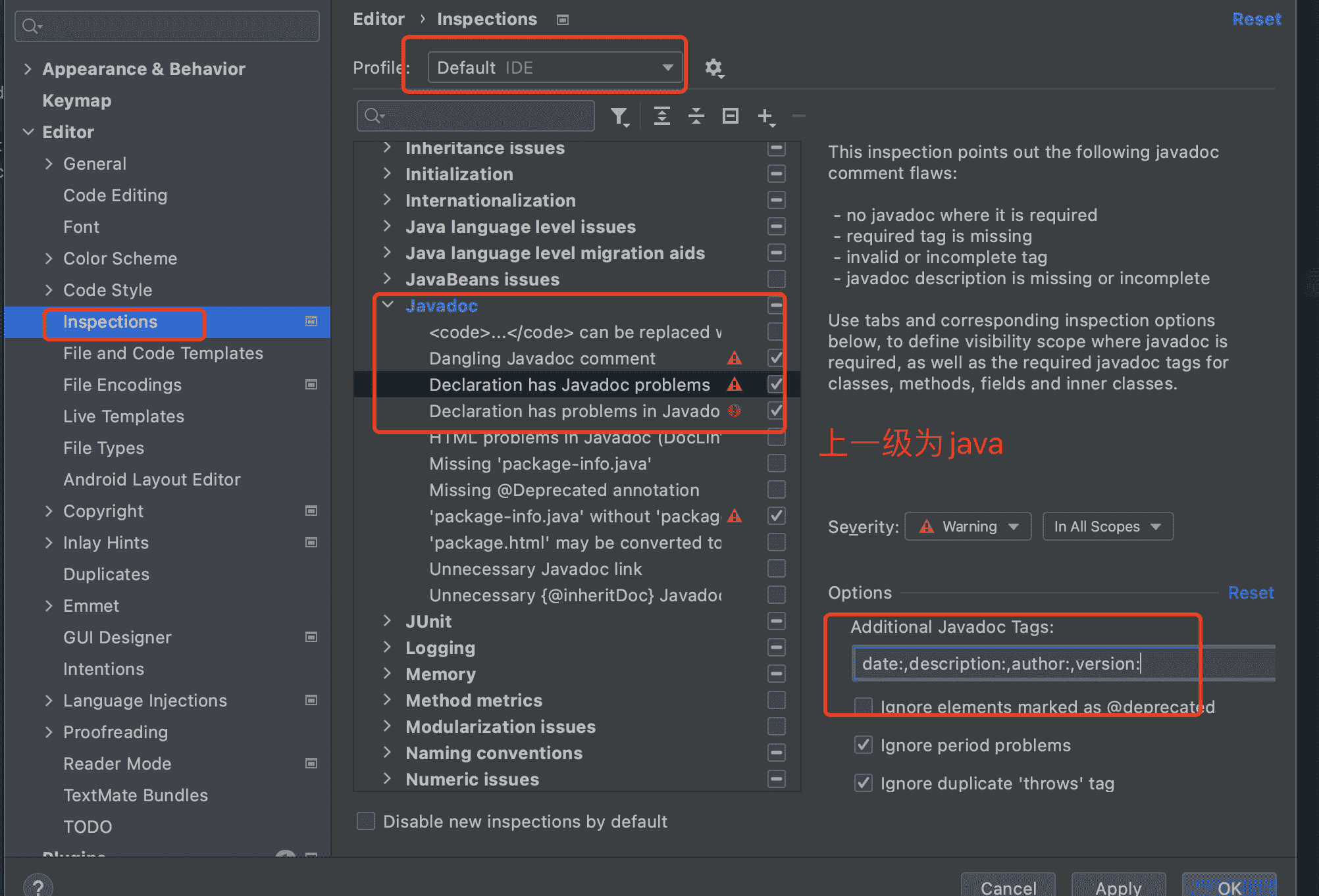This screenshot has height=896, width=1319.
Task: Confirm settings with OK button
Action: [x=1229, y=885]
